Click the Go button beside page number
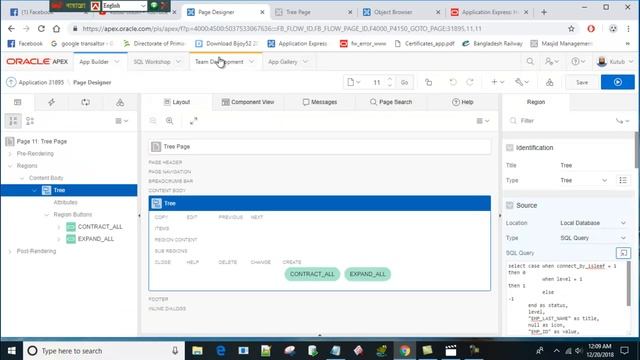This screenshot has width=640, height=360. (x=404, y=82)
